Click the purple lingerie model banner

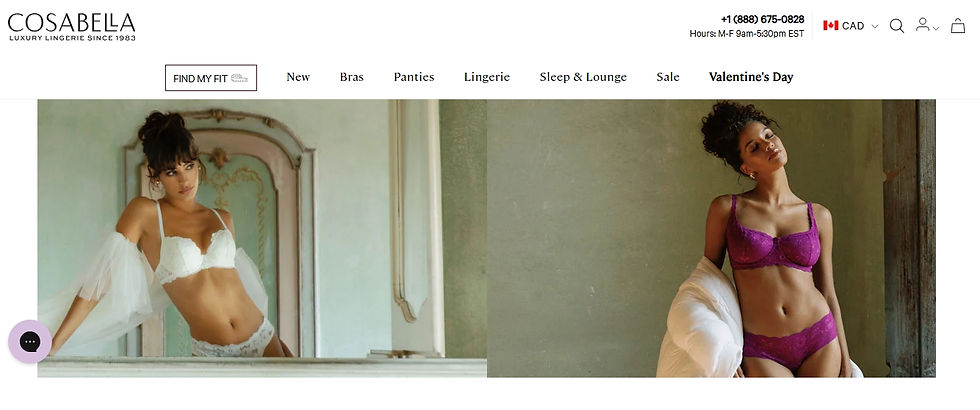click(711, 238)
